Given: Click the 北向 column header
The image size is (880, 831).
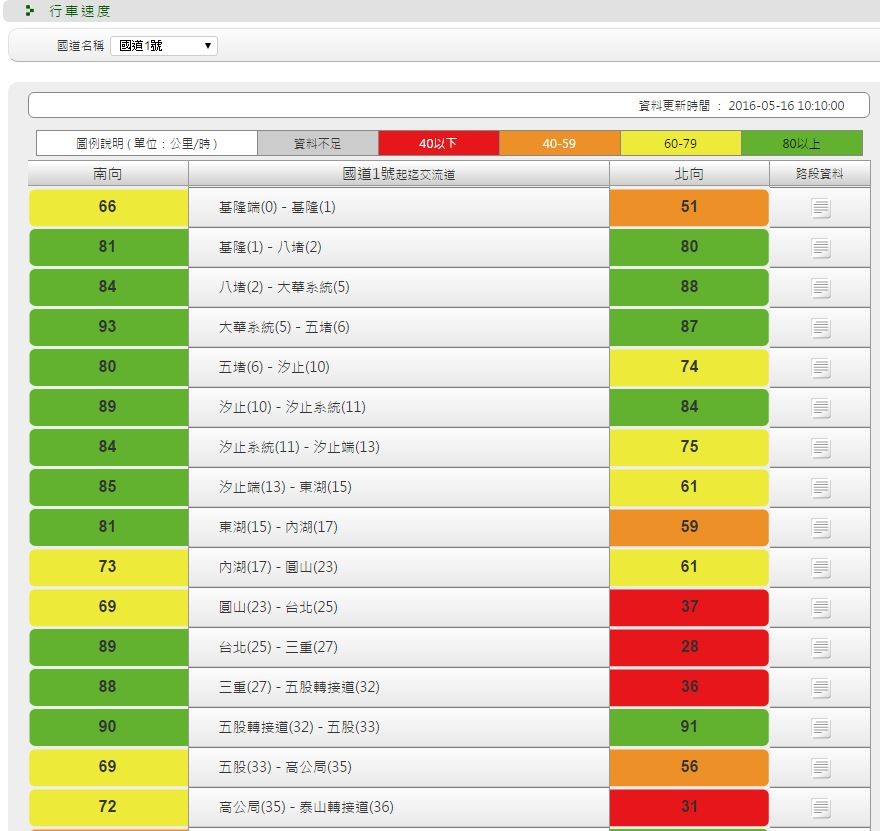Looking at the screenshot, I should 689,174.
